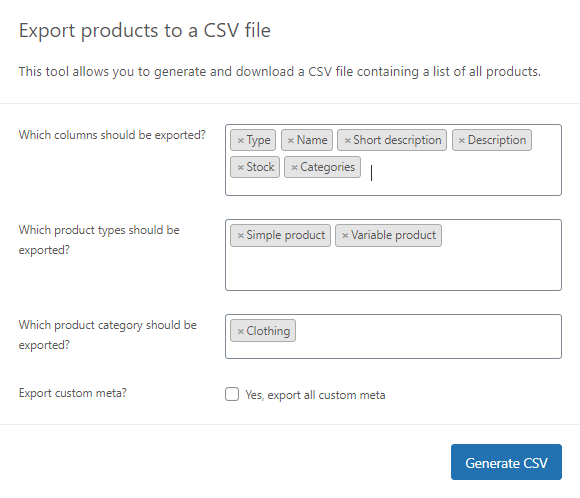Remove the Name column tag
Viewport: 580px width, 498px height.
(291, 141)
